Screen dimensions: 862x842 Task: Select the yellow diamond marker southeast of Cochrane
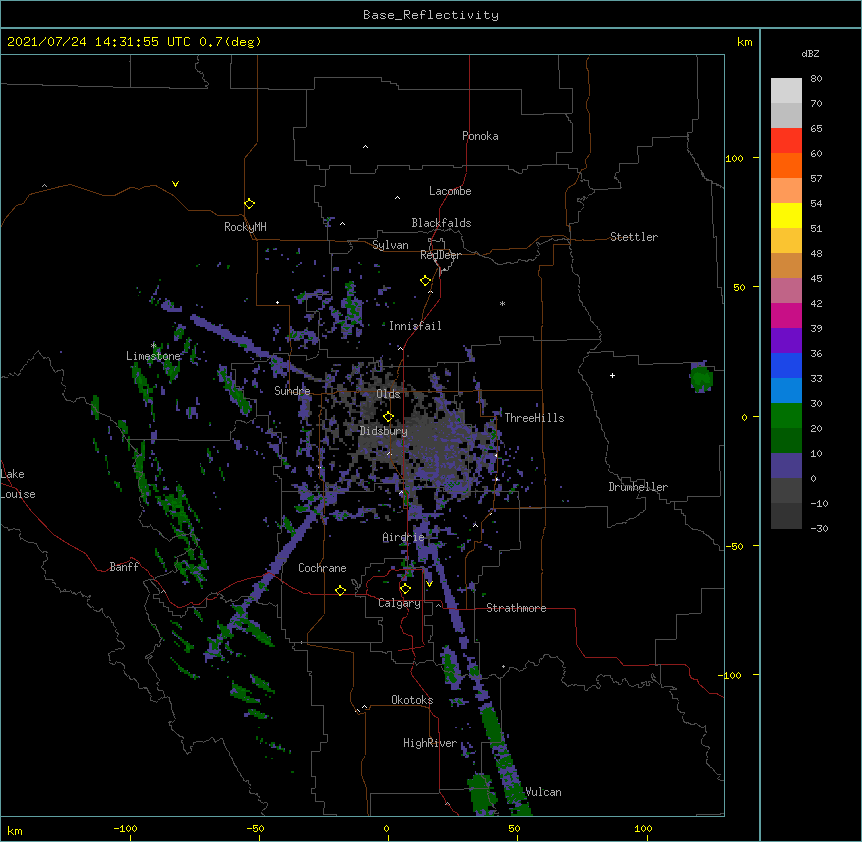pyautogui.click(x=340, y=590)
